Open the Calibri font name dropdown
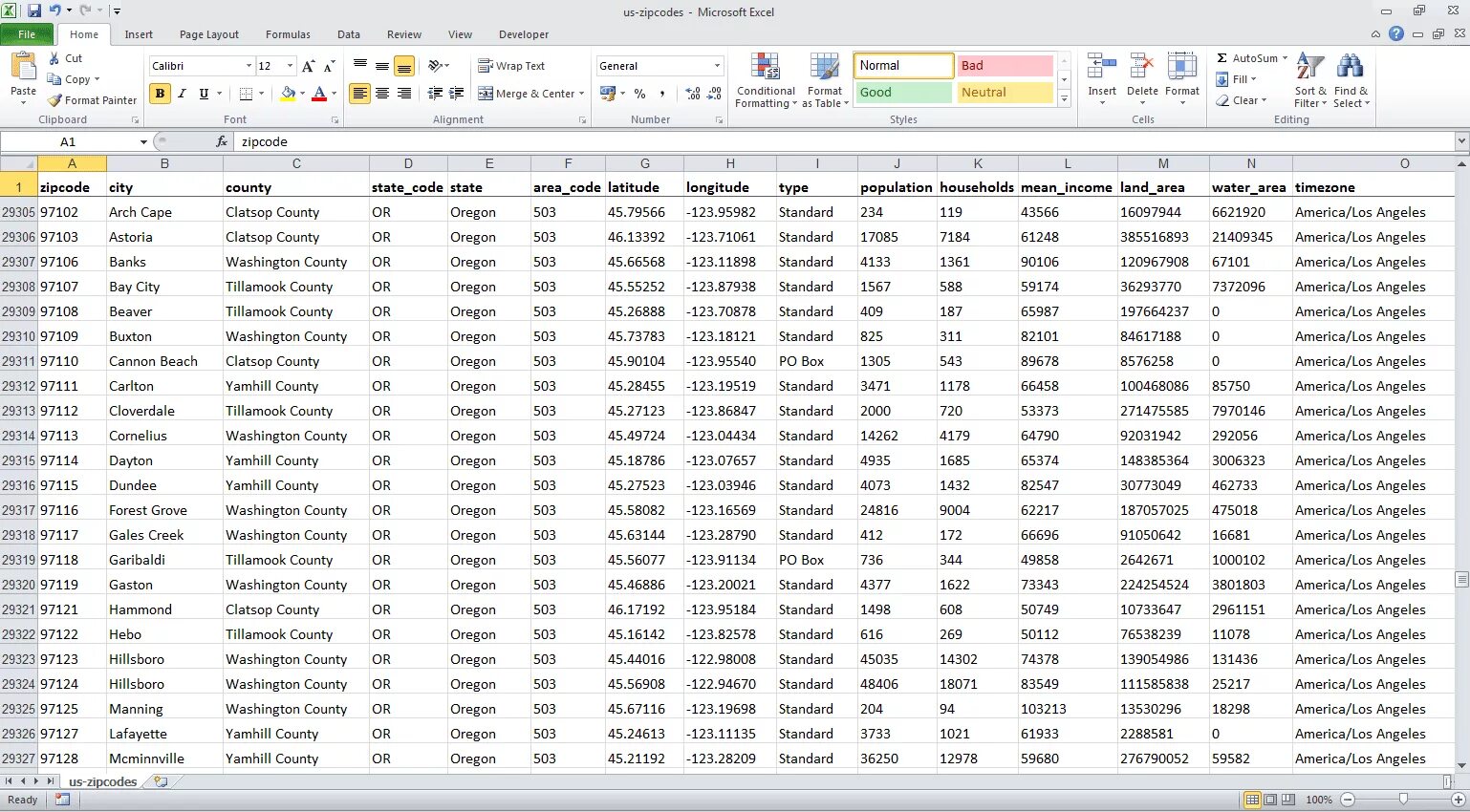1470x812 pixels. [x=249, y=66]
